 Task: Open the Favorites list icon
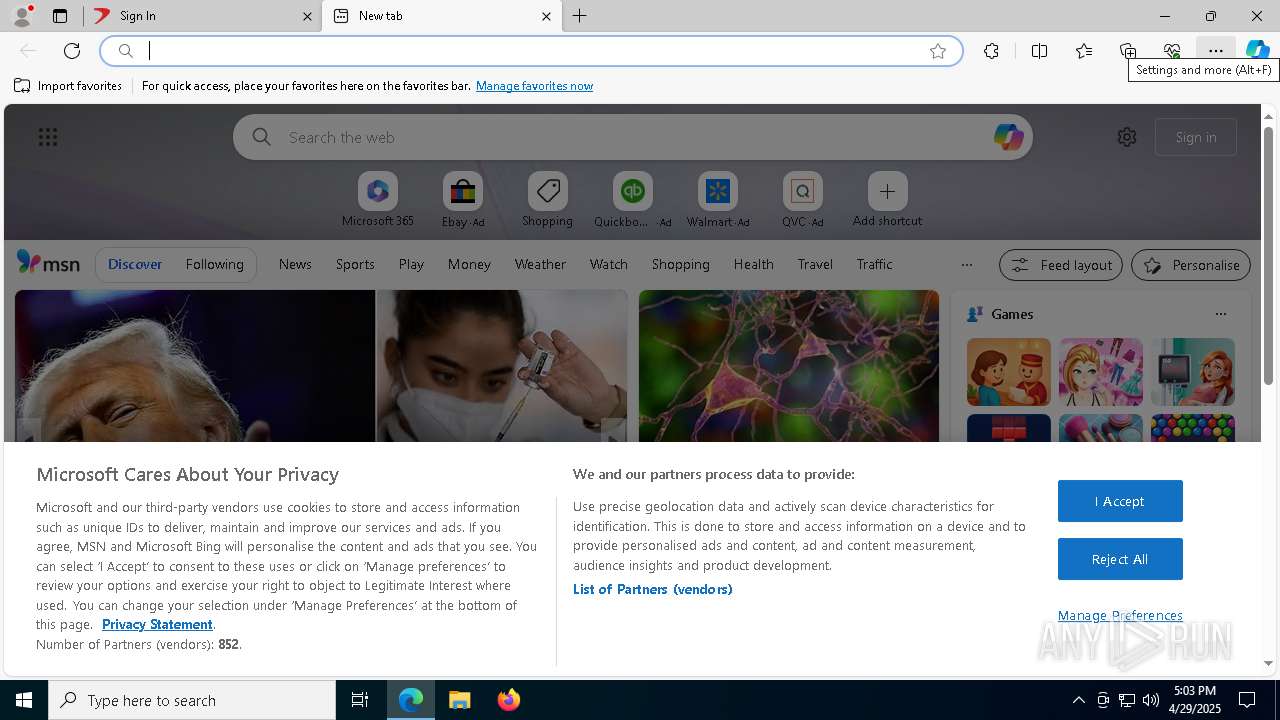coord(1084,51)
